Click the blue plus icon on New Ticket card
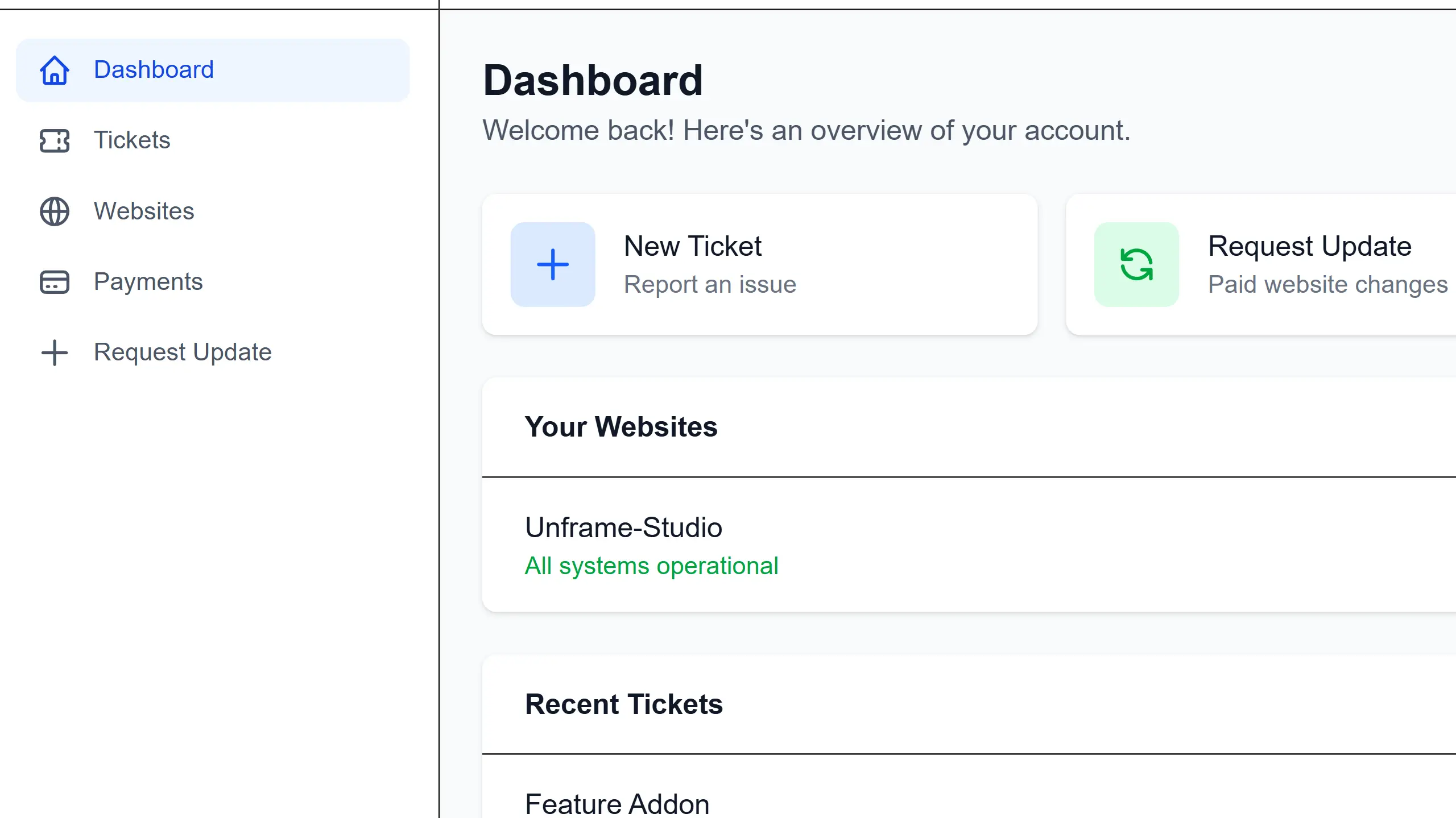Viewport: 1456px width, 818px height. coord(552,263)
